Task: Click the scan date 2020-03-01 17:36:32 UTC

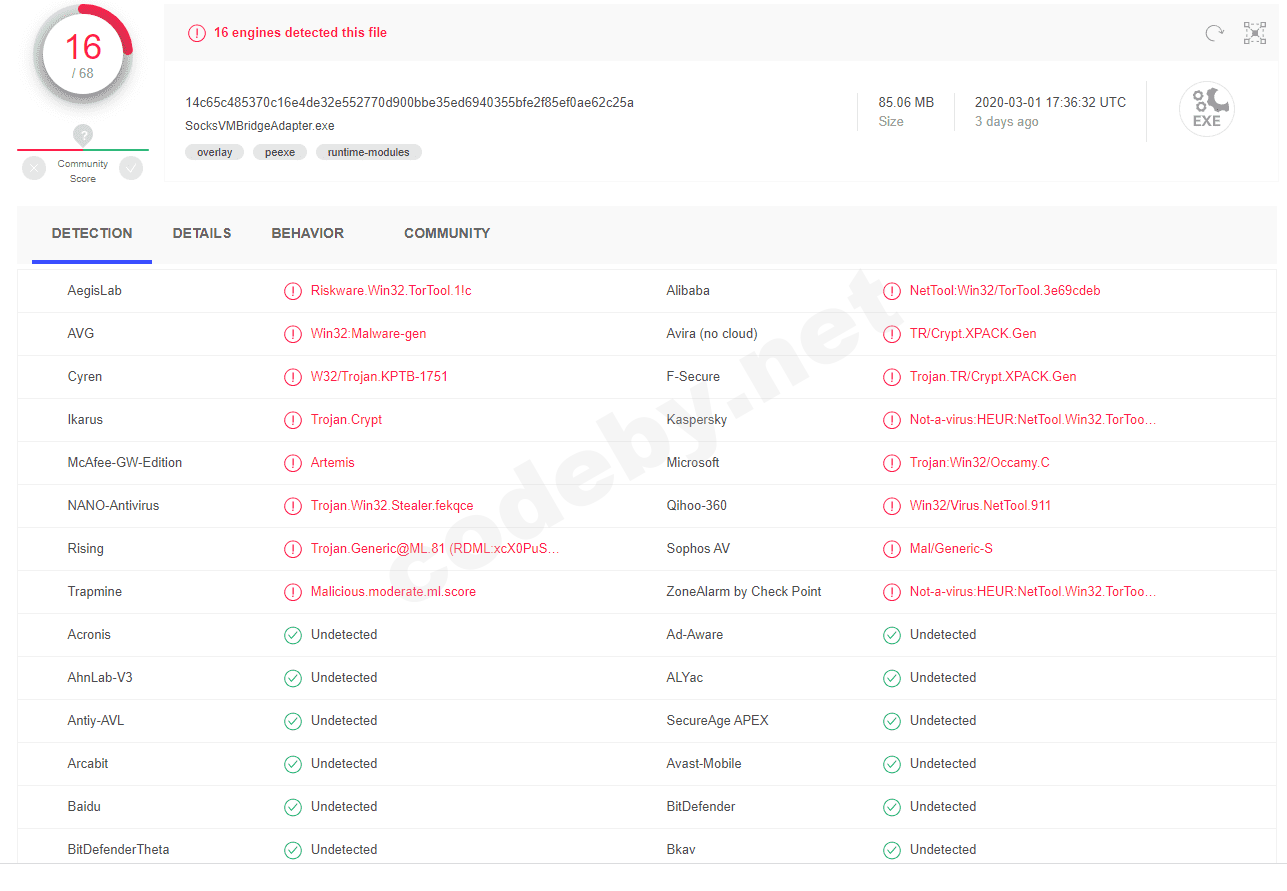Action: click(1050, 102)
